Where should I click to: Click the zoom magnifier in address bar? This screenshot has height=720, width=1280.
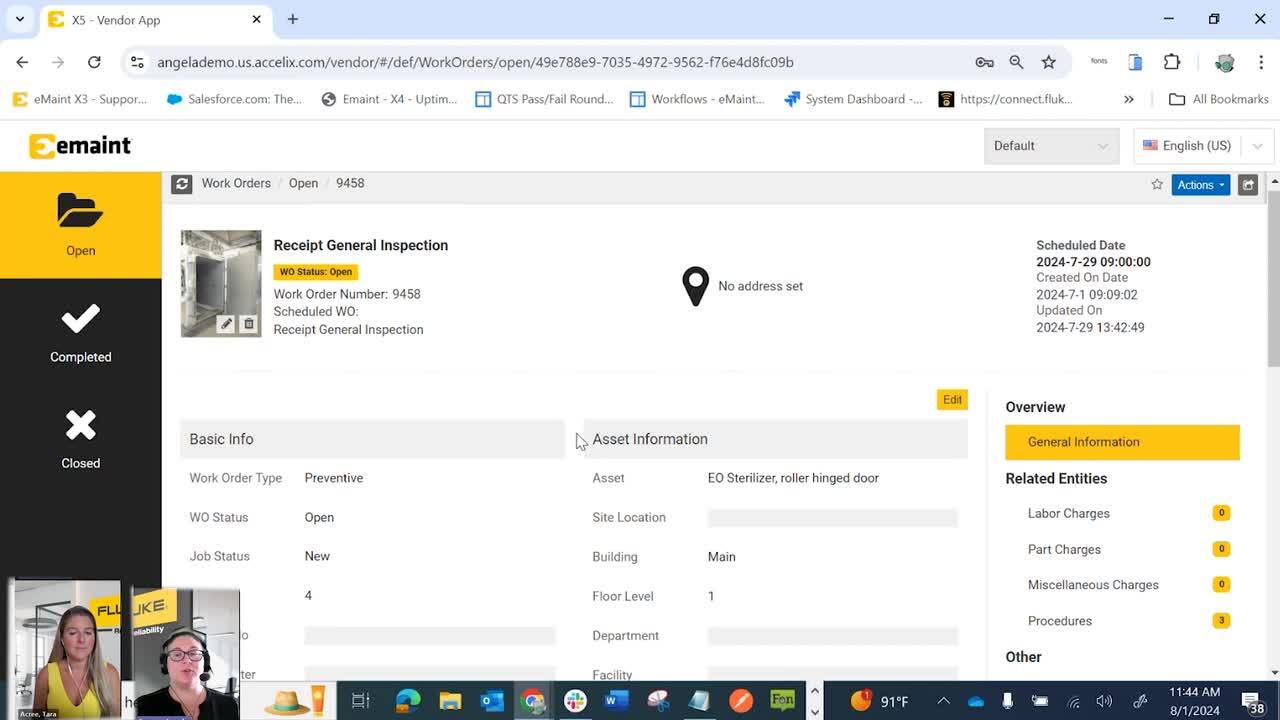(x=1016, y=62)
